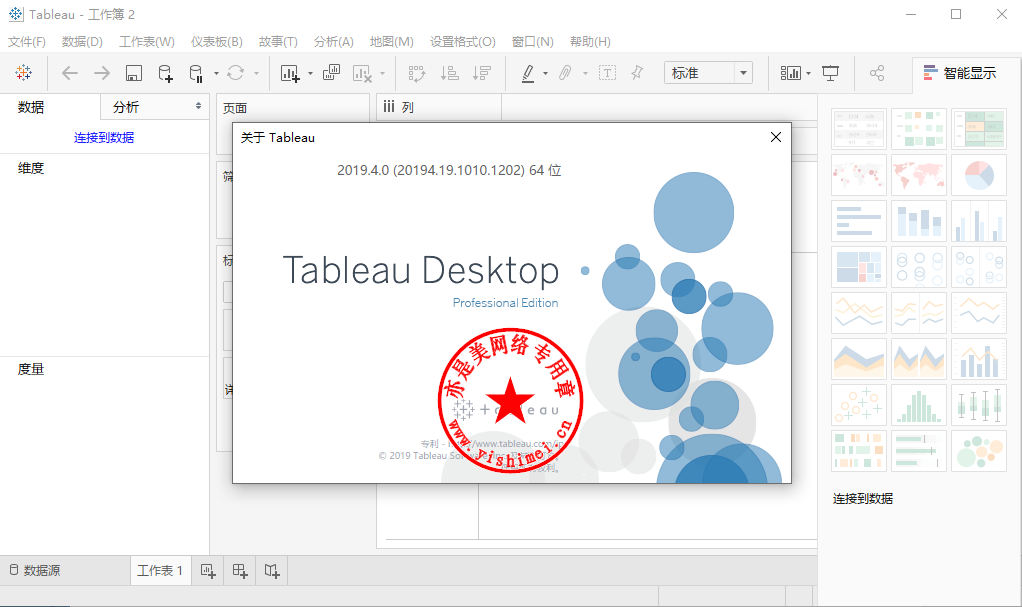Open the 工作表(W) menu
This screenshot has width=1022, height=607.
click(147, 42)
